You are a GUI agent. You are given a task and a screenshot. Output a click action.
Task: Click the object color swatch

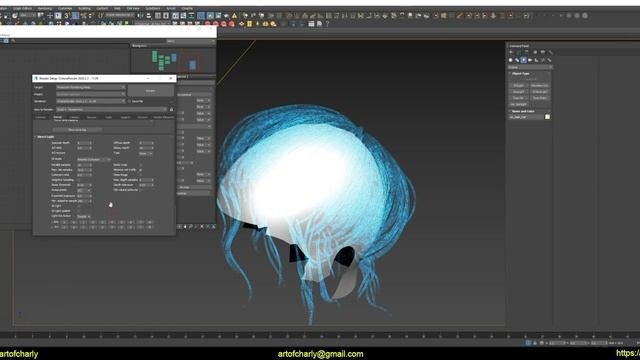coord(547,117)
